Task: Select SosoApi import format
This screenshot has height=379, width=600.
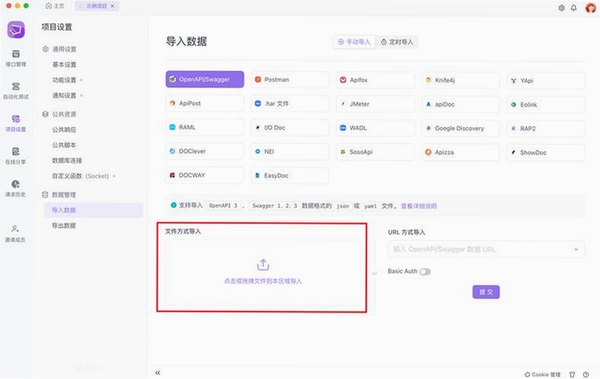Action: 375,152
